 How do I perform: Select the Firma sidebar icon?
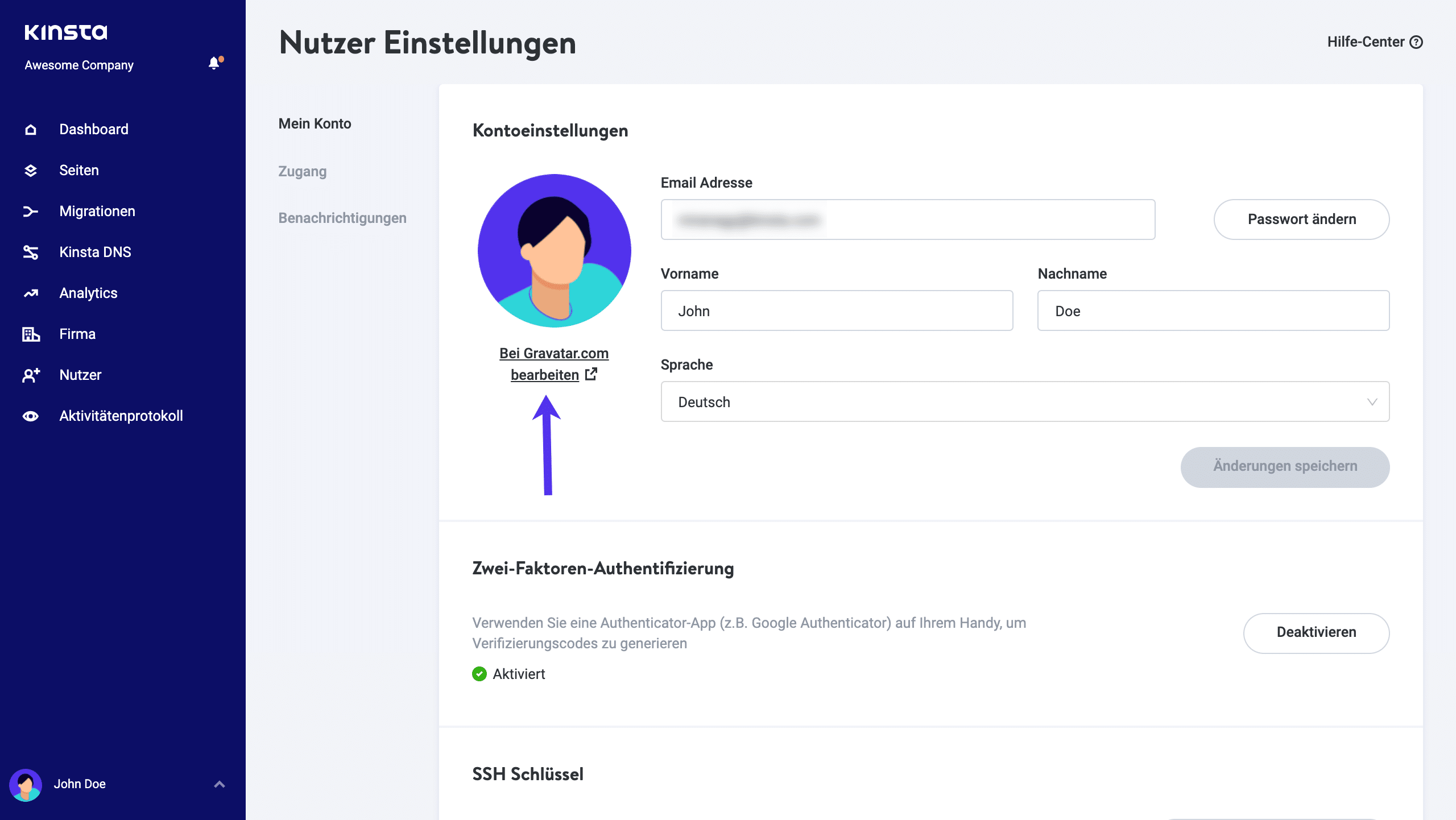[x=30, y=334]
